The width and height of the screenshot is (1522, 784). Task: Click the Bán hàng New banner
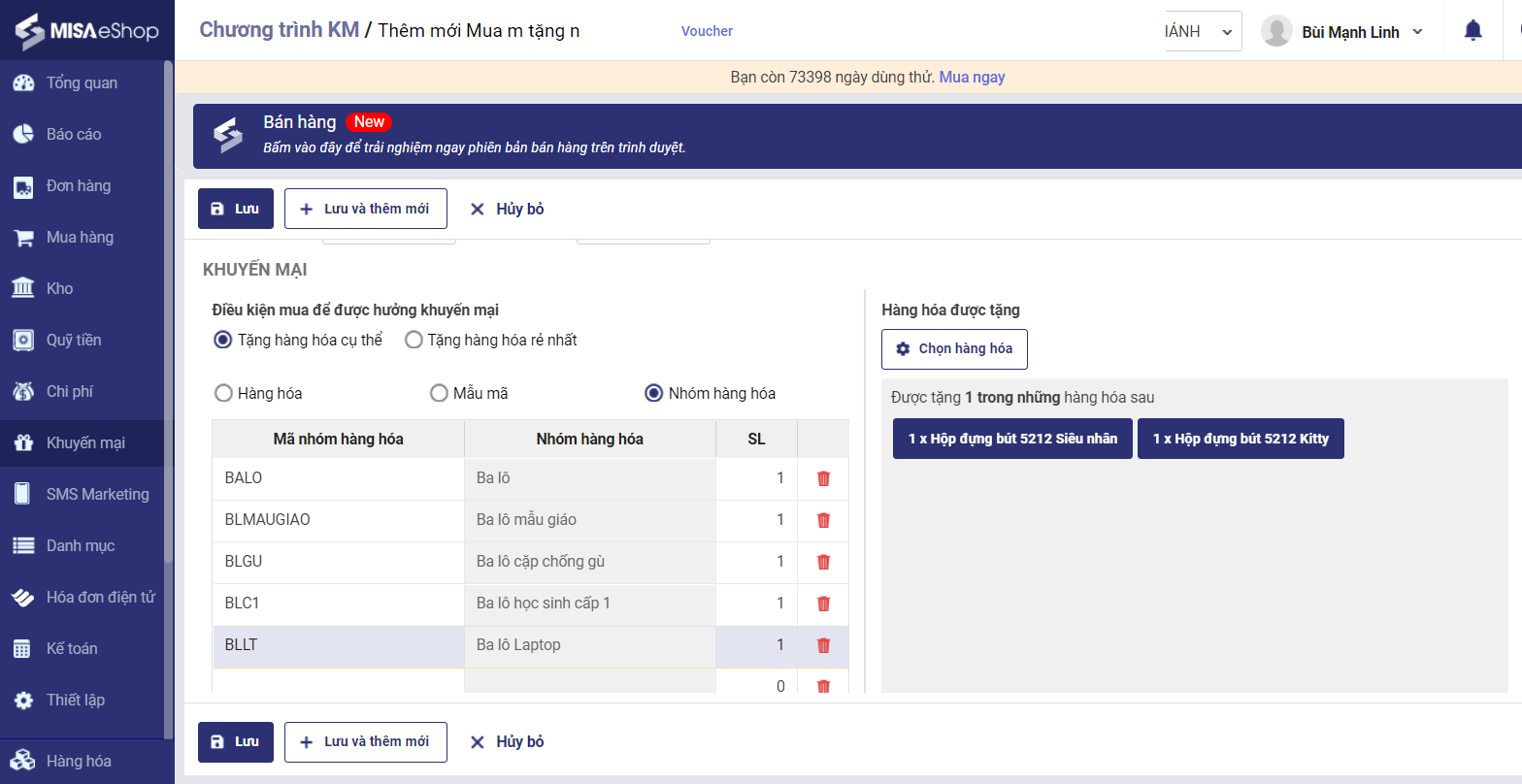(858, 137)
